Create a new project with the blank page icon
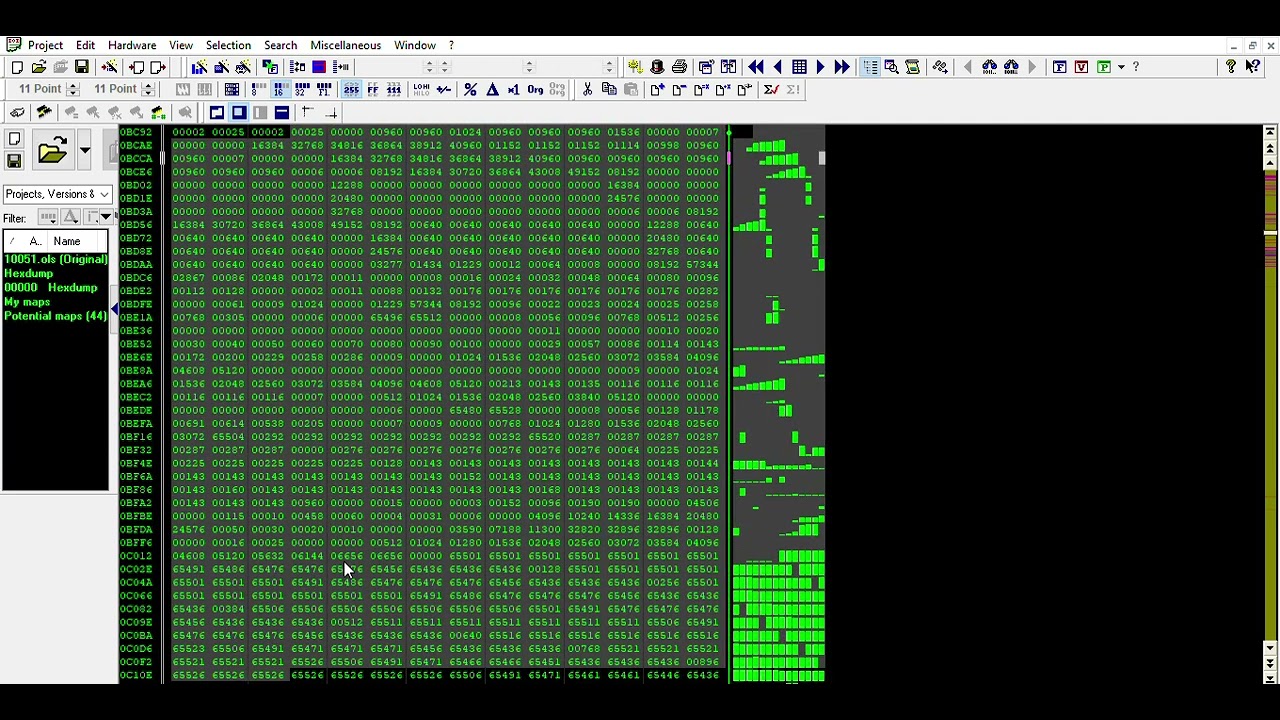 (17, 67)
